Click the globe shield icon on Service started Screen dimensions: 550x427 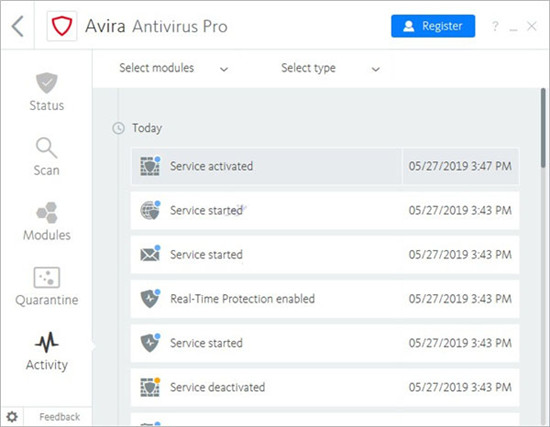pos(150,210)
